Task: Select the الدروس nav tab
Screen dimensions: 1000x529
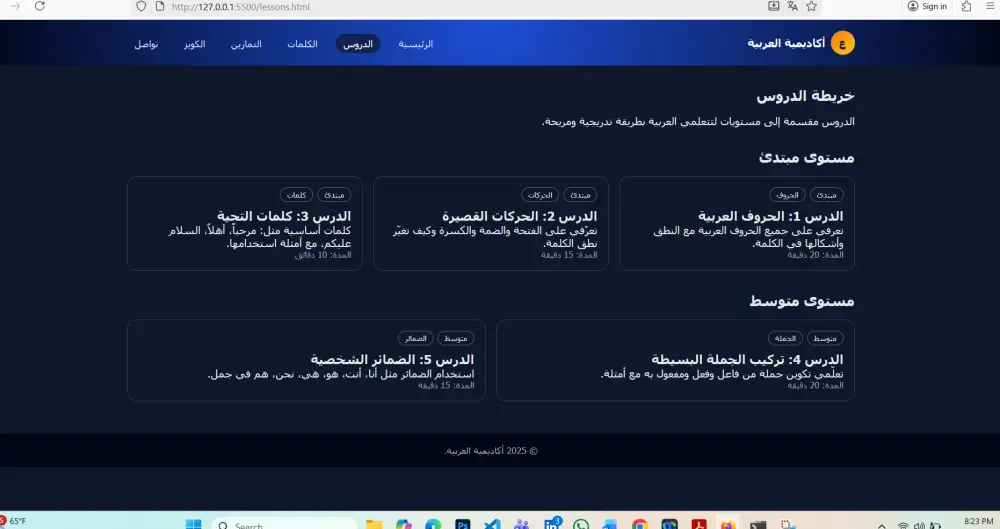Action: [x=358, y=44]
